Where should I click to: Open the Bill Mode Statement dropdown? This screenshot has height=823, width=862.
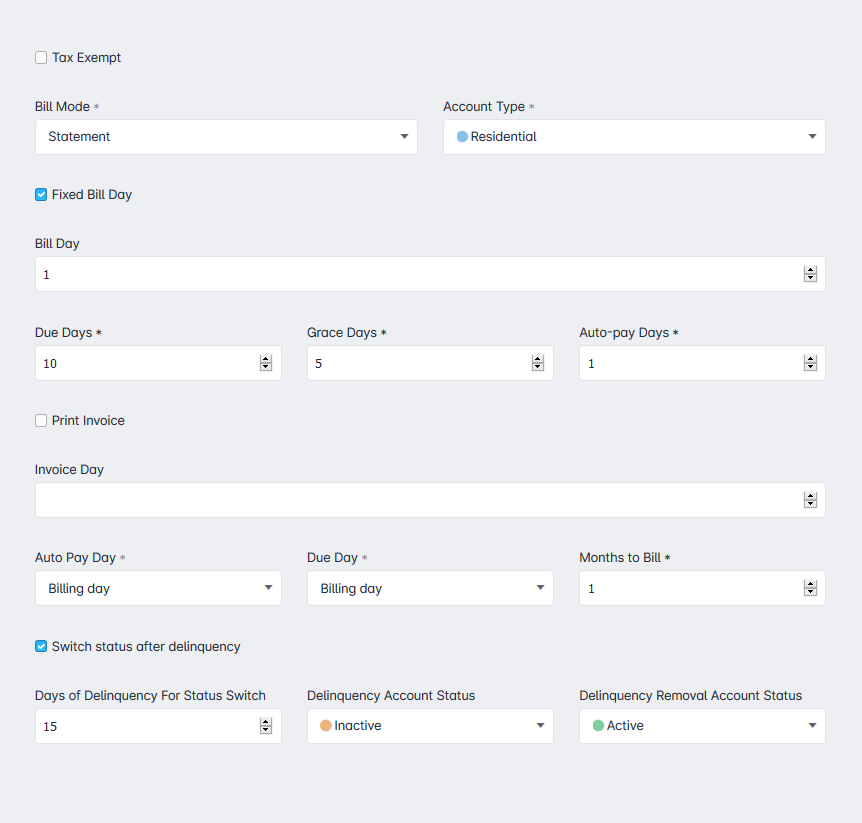(x=226, y=137)
